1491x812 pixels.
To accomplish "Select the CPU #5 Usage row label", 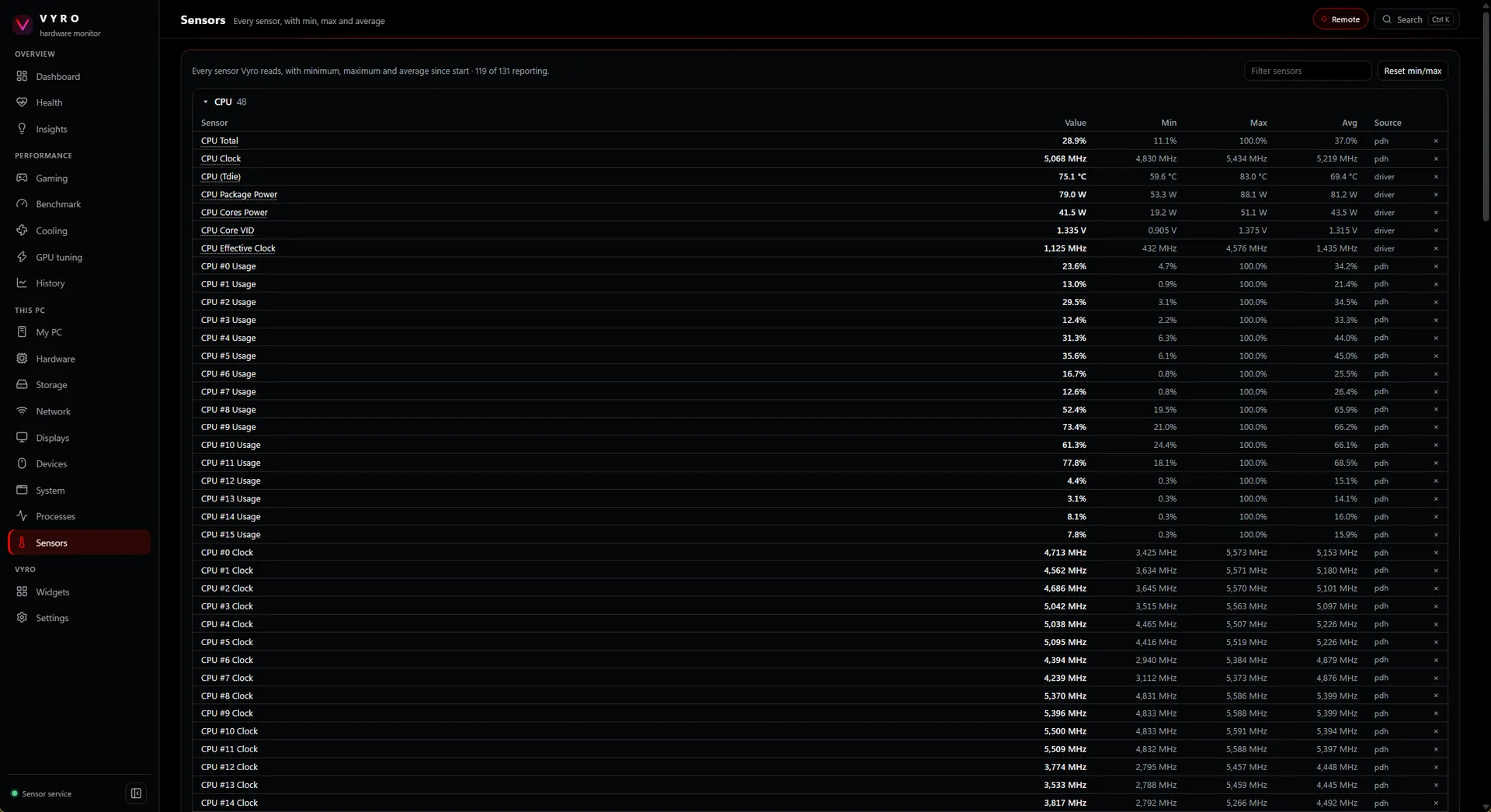I will pos(228,356).
